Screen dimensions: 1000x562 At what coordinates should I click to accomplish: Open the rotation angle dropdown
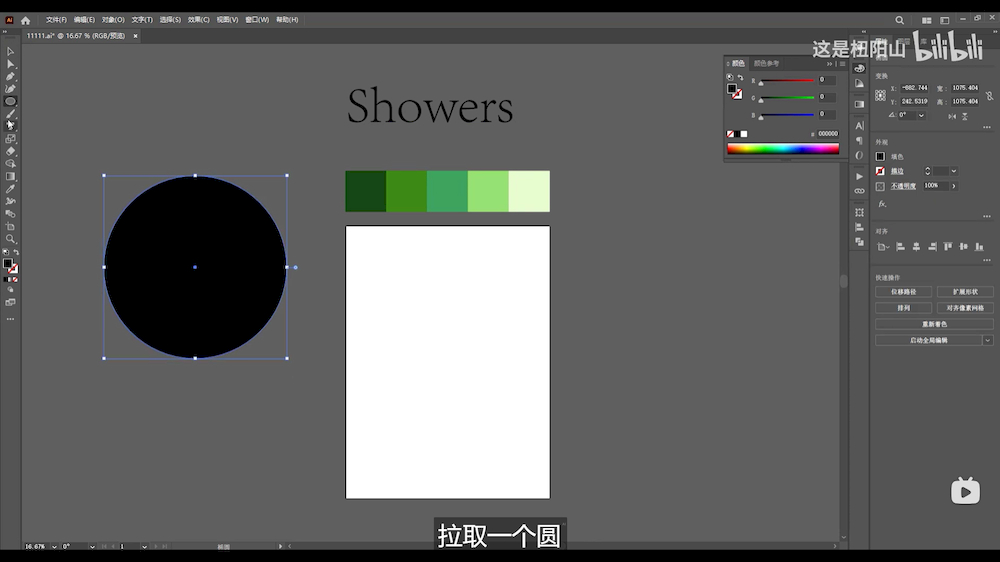point(921,115)
